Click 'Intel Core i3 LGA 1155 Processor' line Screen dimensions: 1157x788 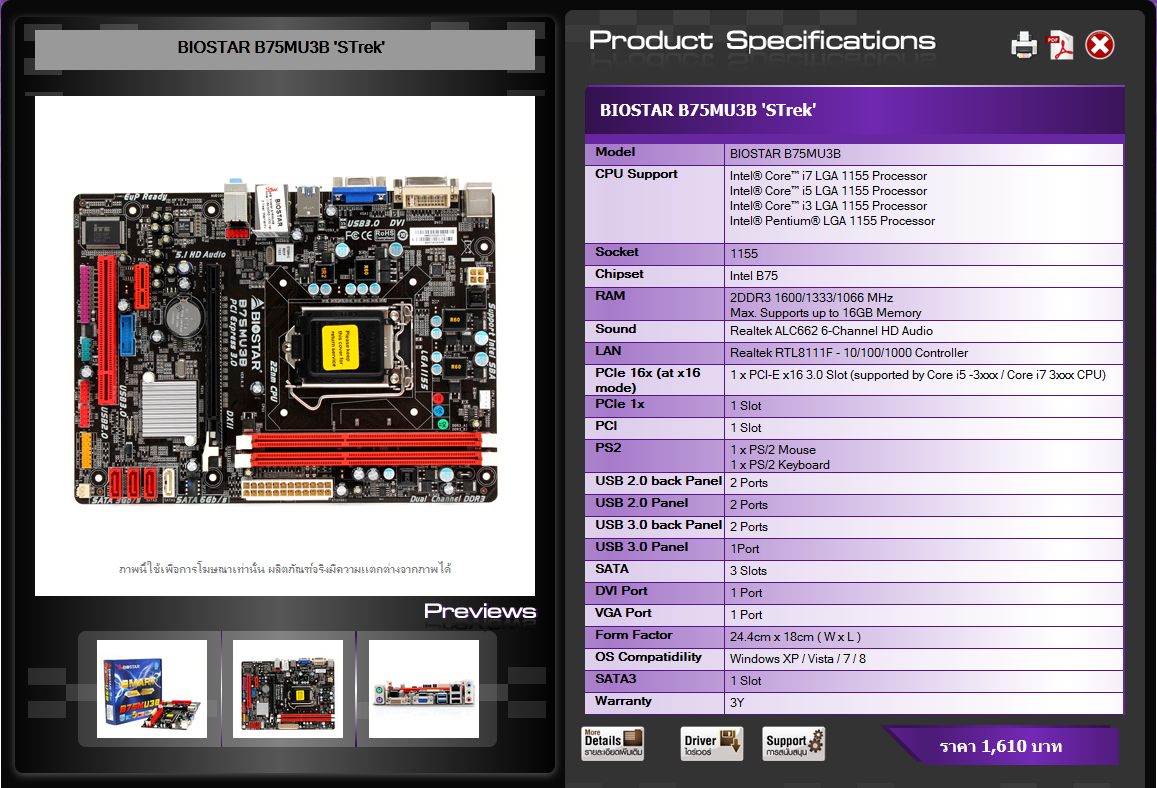pos(828,206)
